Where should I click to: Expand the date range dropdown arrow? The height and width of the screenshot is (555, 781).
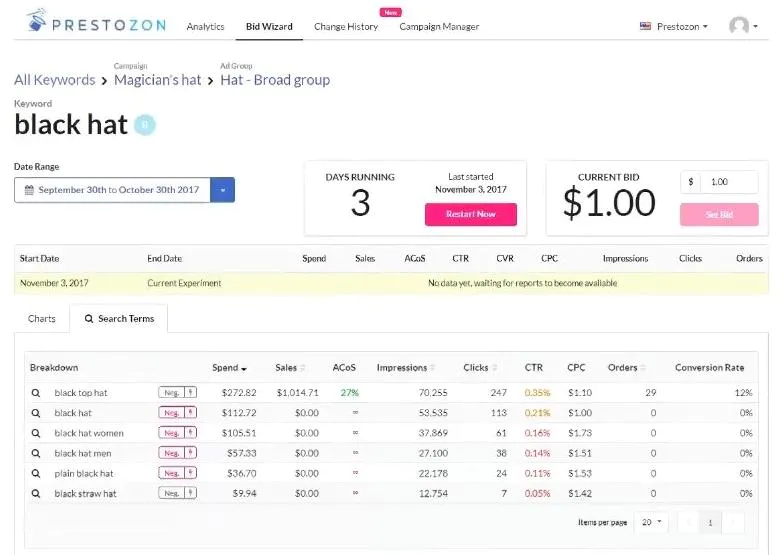(223, 189)
